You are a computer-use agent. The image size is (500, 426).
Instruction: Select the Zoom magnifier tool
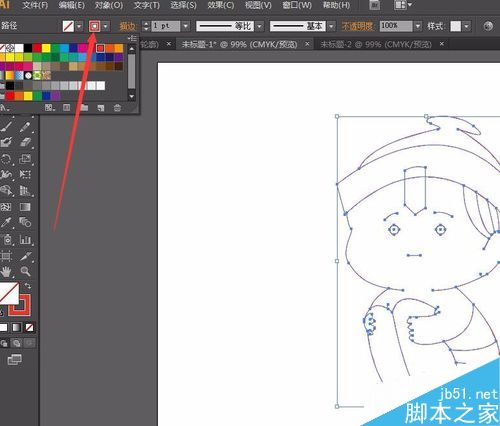coord(25,272)
